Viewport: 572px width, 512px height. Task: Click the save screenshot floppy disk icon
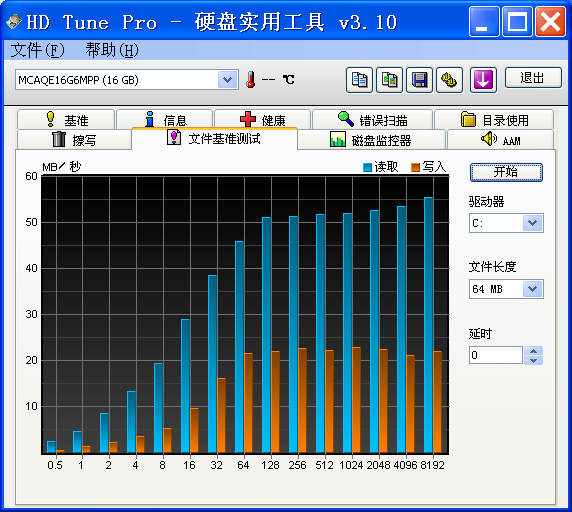click(419, 80)
